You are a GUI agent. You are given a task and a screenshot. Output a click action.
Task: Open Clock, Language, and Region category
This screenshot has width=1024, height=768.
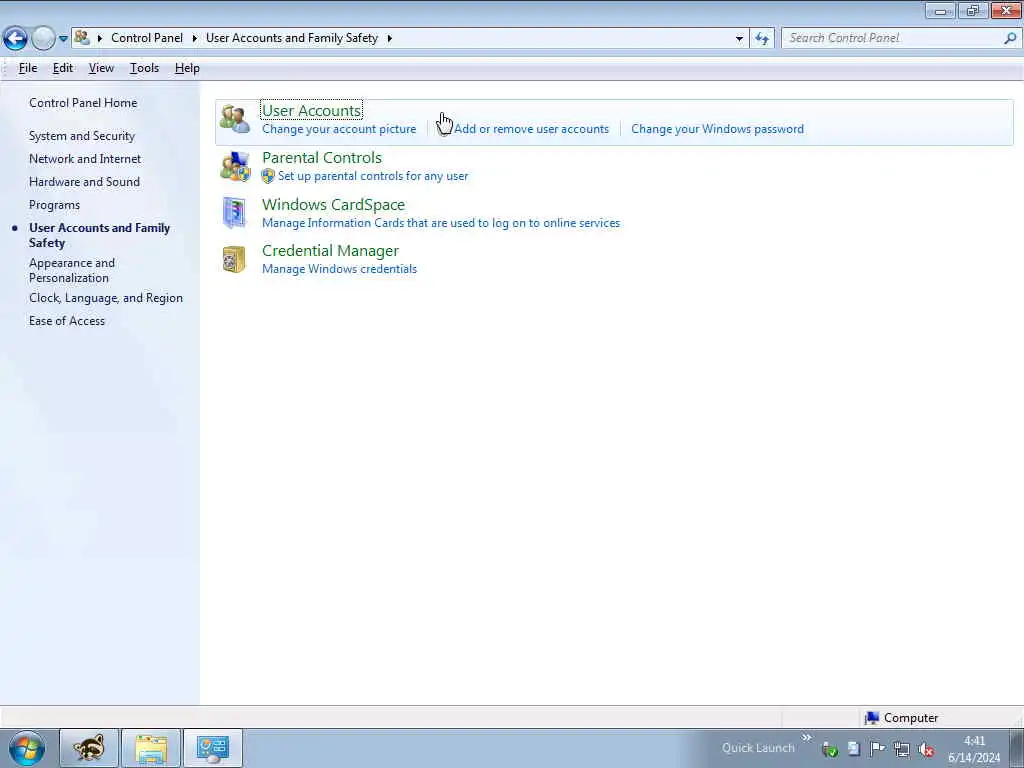coord(106,298)
